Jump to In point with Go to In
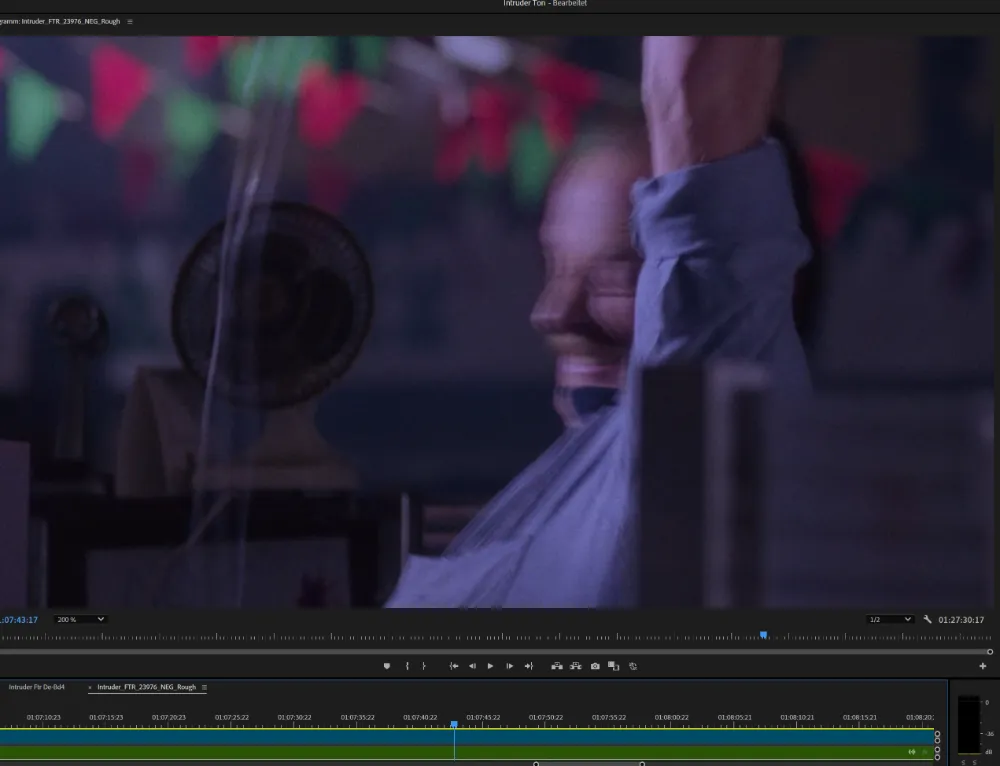The image size is (1000, 766). point(454,666)
